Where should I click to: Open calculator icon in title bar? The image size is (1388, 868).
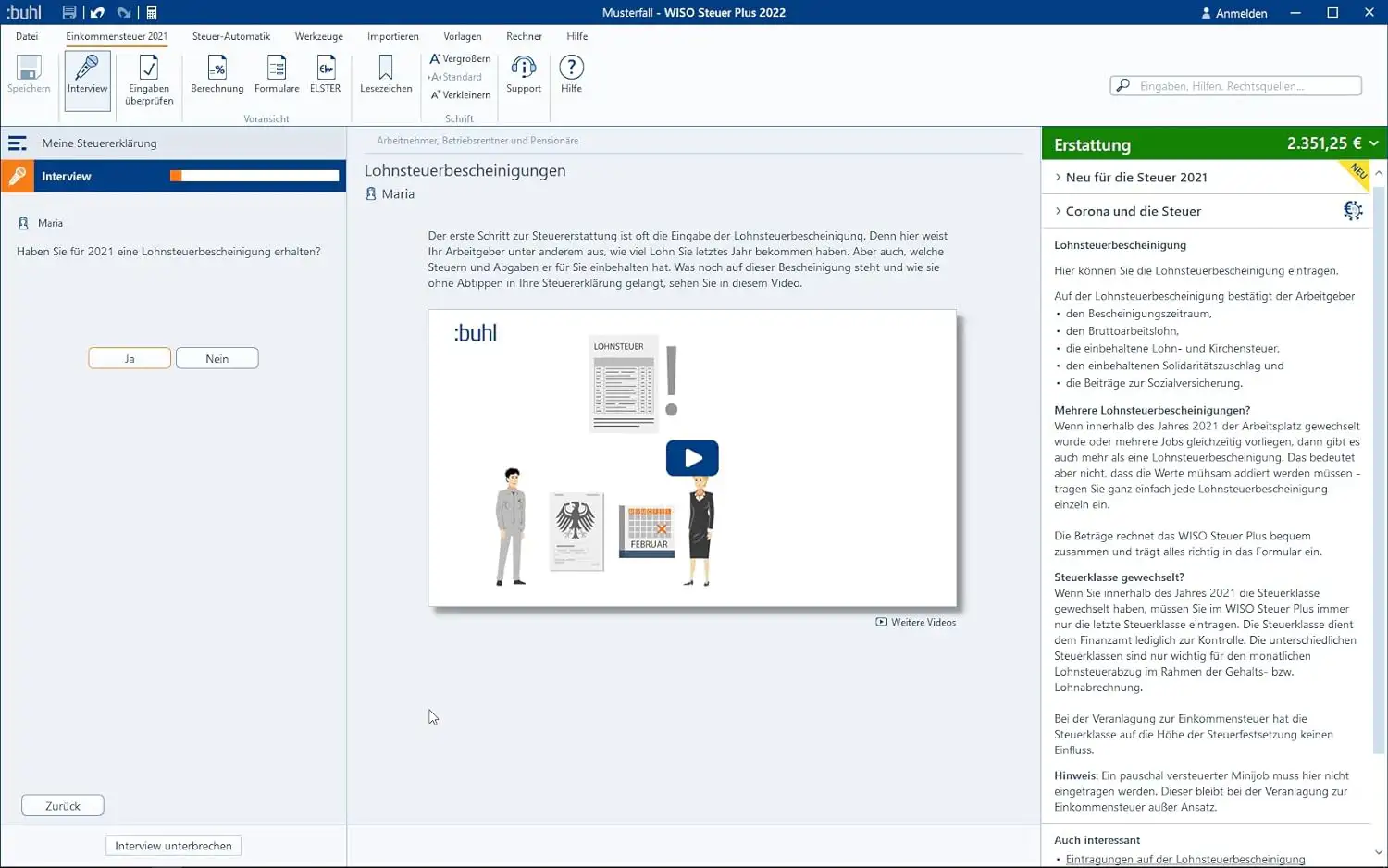click(152, 13)
